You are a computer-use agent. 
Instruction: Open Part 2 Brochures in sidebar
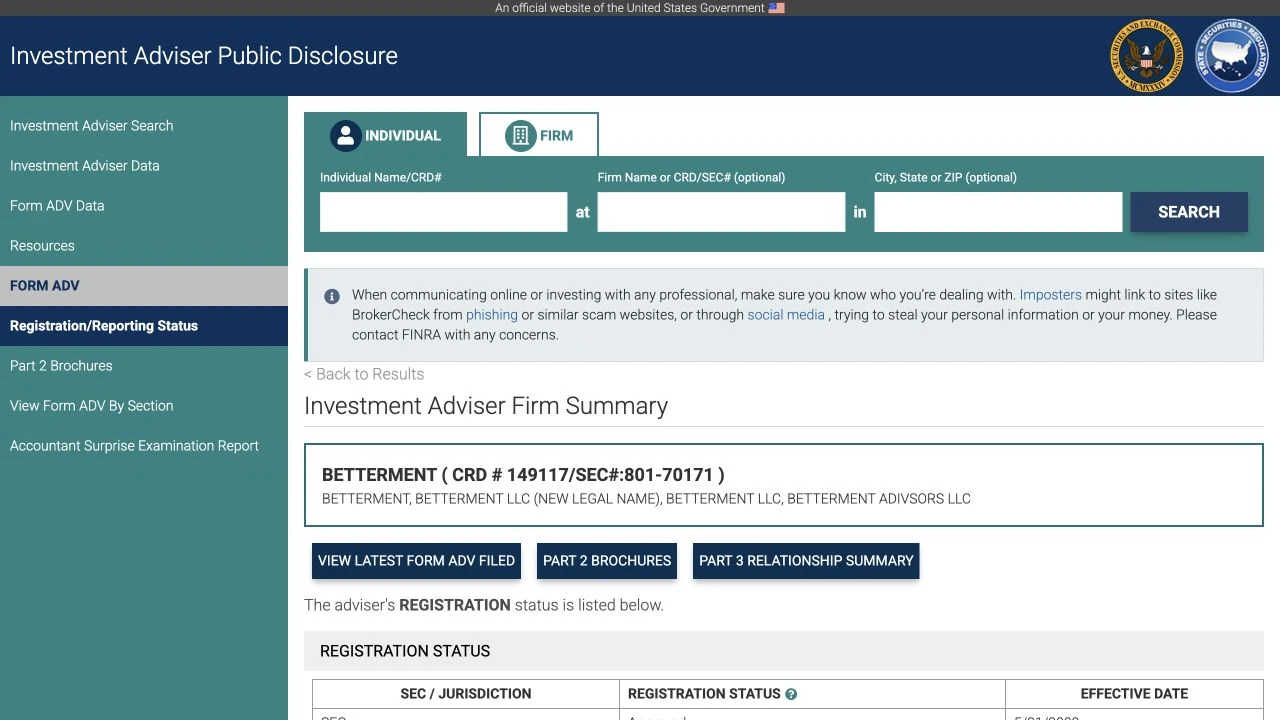(144, 366)
